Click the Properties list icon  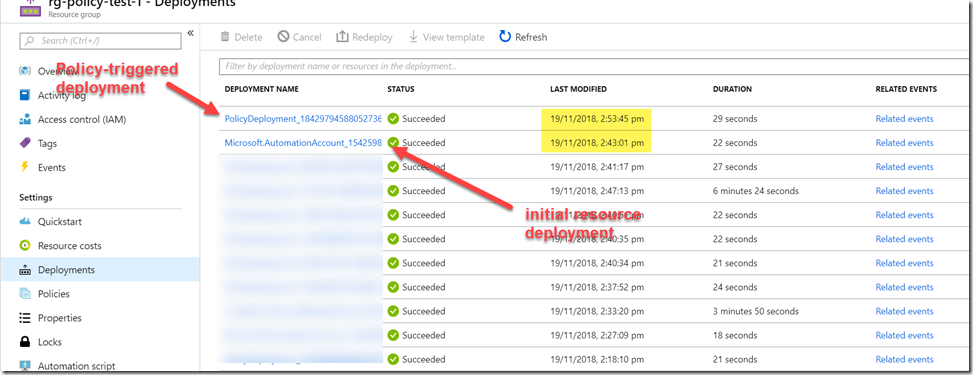click(25, 318)
